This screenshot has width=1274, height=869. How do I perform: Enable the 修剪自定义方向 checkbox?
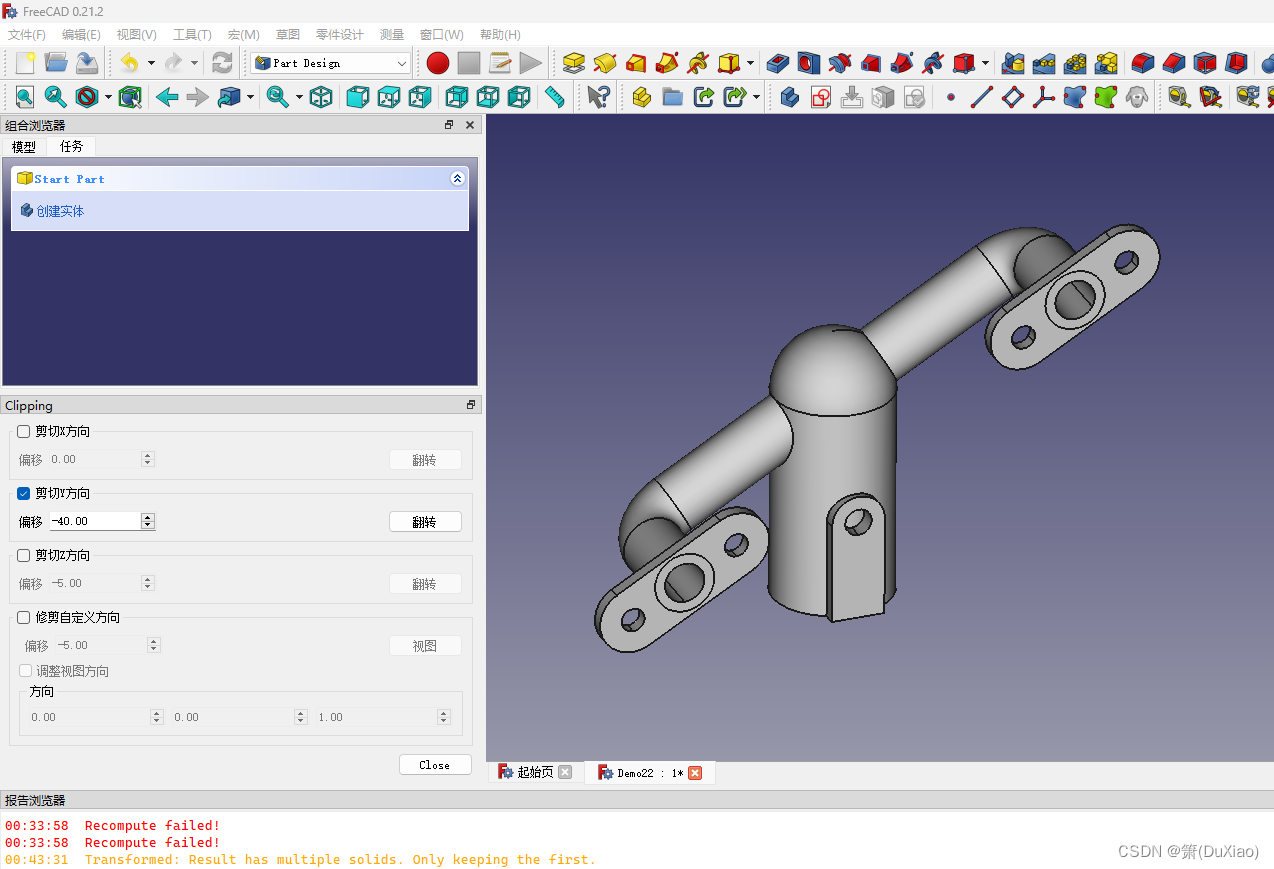[x=24, y=617]
